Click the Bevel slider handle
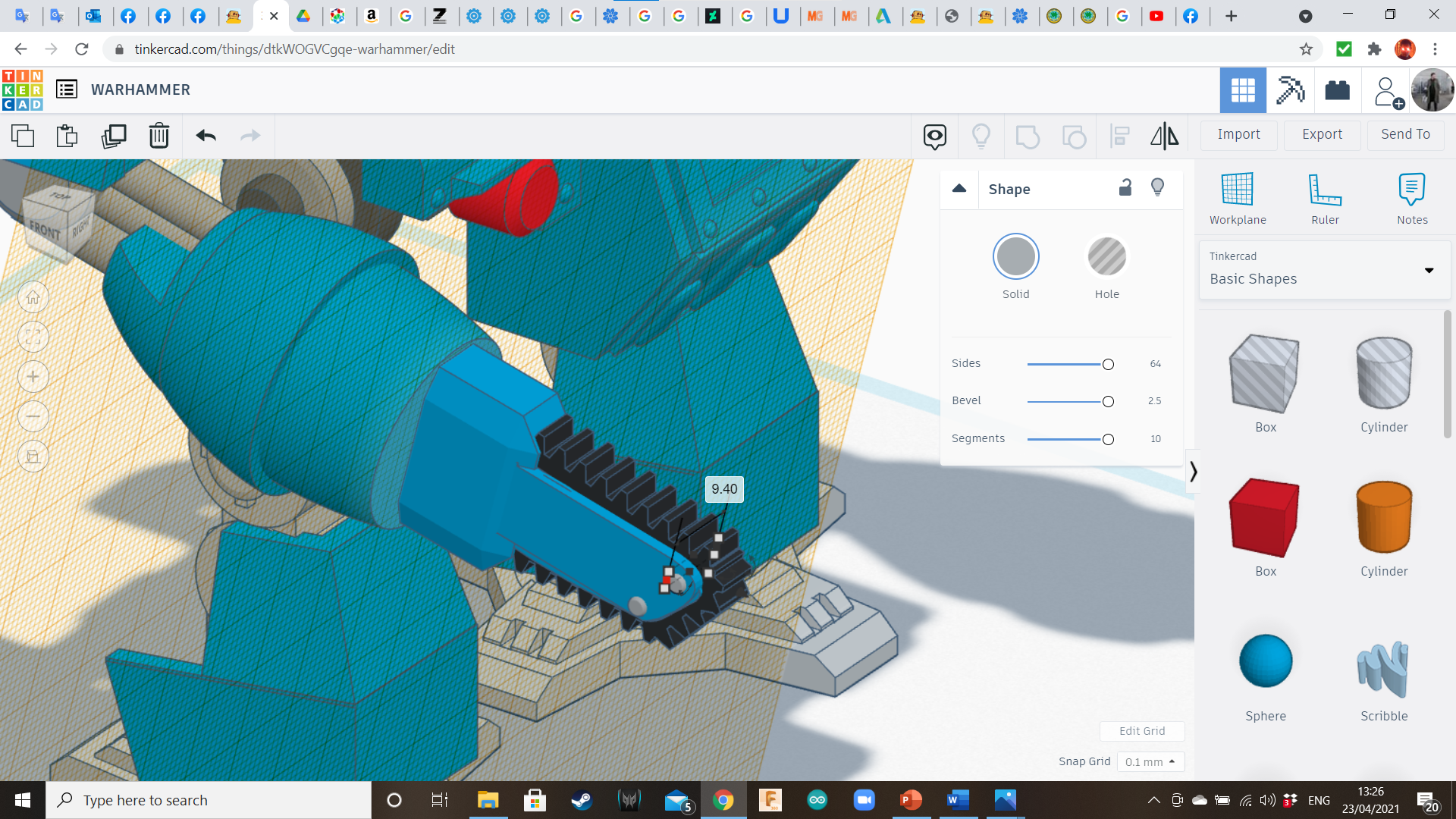 1108,401
